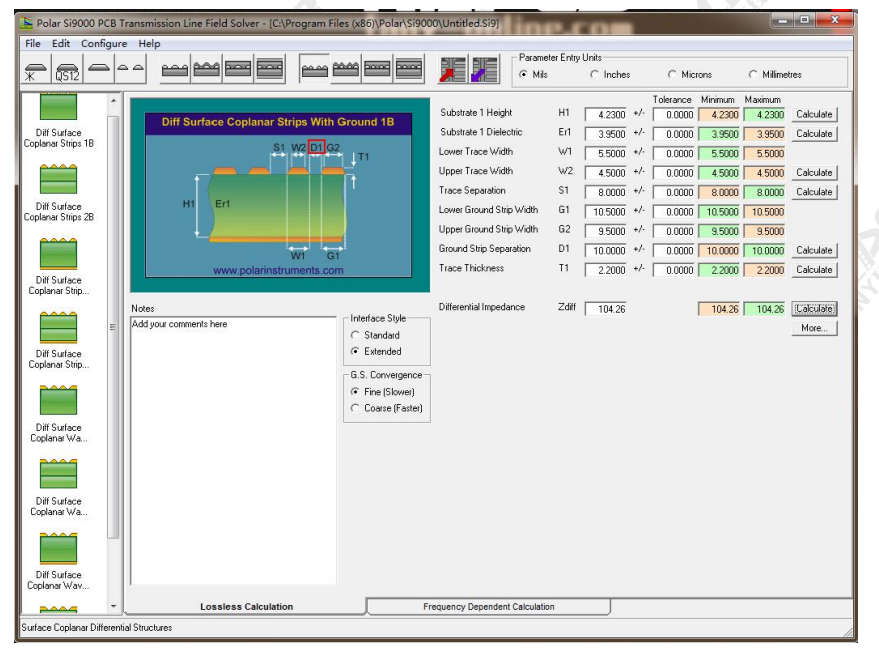879x669 pixels.
Task: Click Calculate for Differential Impedance Zdiff
Action: (814, 309)
